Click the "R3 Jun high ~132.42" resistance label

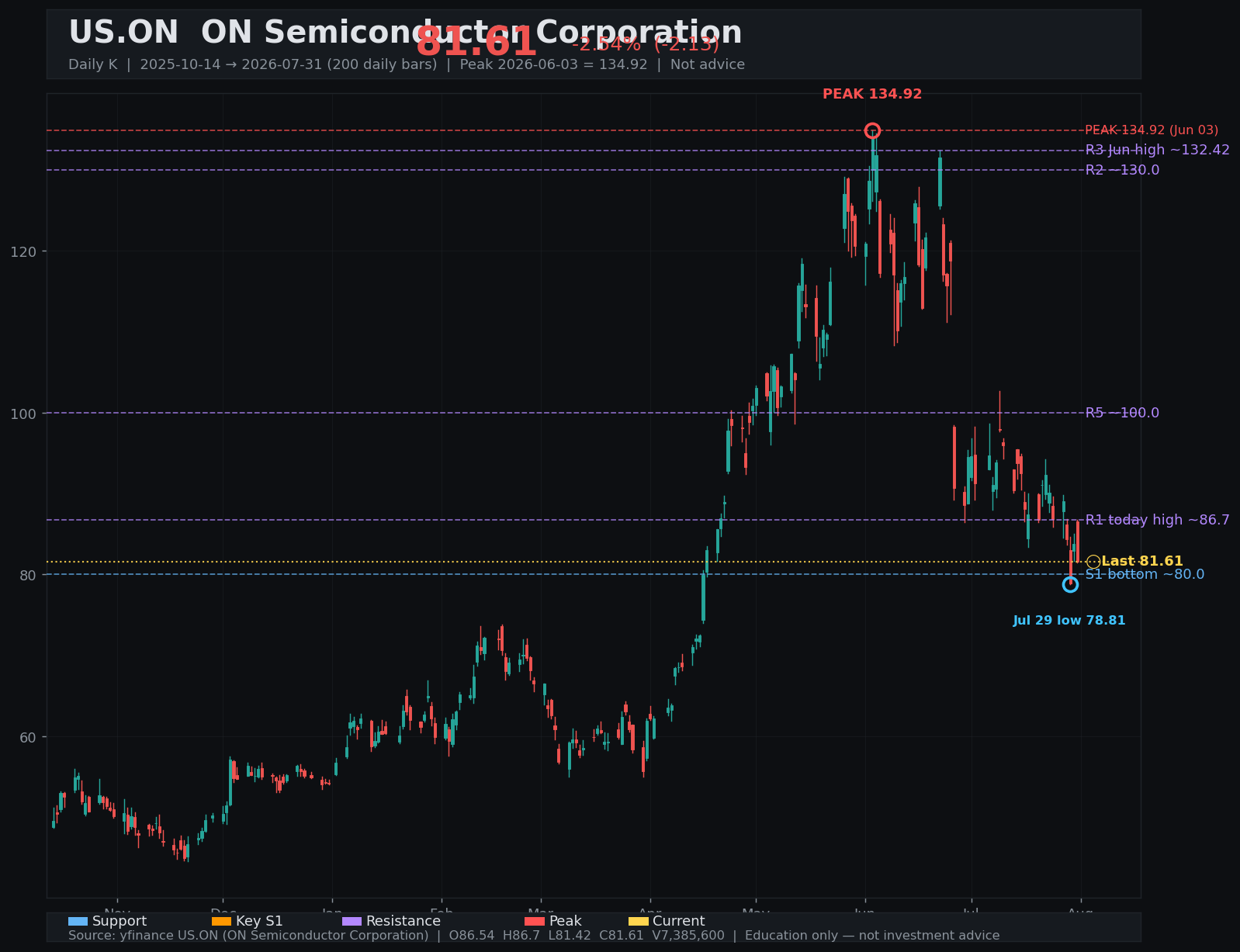pyautogui.click(x=1158, y=150)
